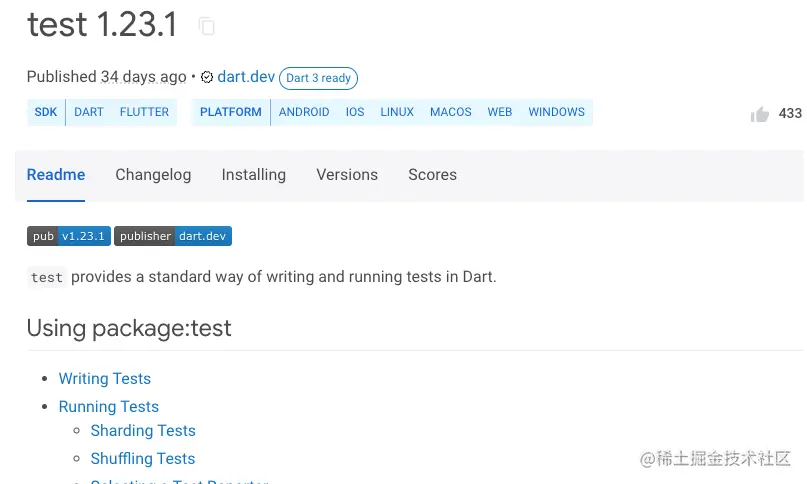Open the Sharding Tests link
Screen dimensions: 807x484
pyautogui.click(x=143, y=430)
